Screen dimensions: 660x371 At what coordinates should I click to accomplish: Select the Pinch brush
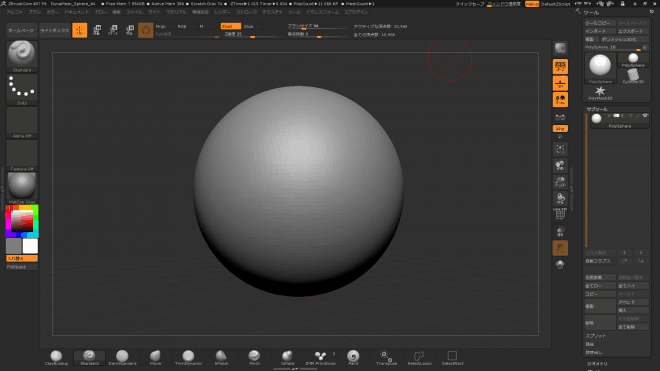pos(254,358)
